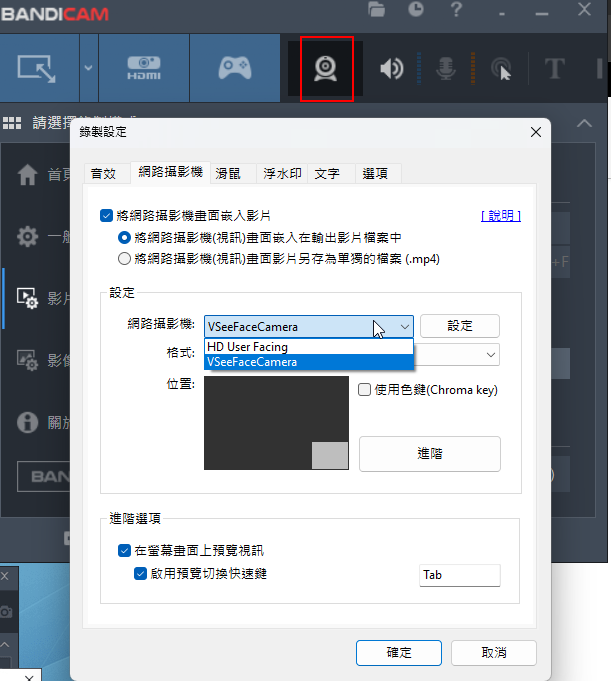This screenshot has height=681, width=611.
Task: Choose HD User Facing from the list
Action: [x=309, y=347]
